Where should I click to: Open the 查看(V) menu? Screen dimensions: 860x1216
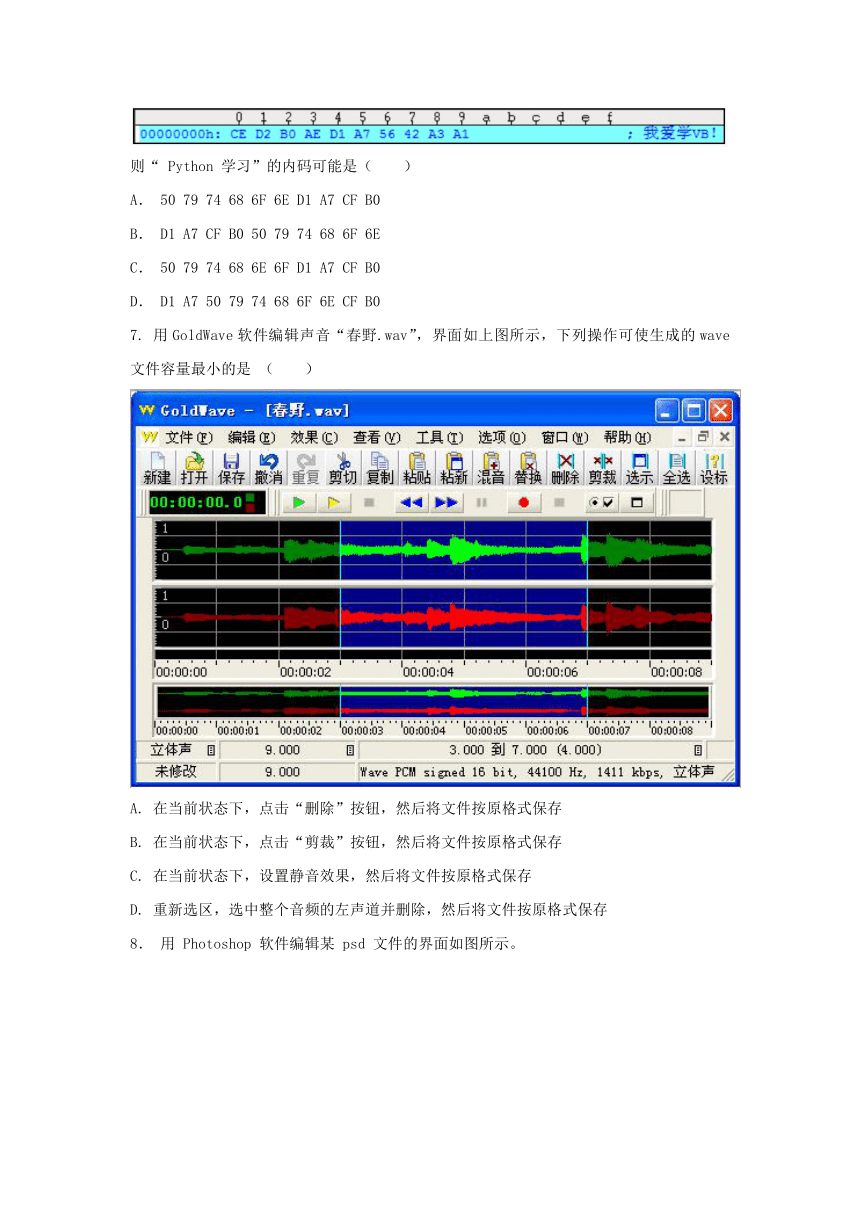pyautogui.click(x=376, y=437)
